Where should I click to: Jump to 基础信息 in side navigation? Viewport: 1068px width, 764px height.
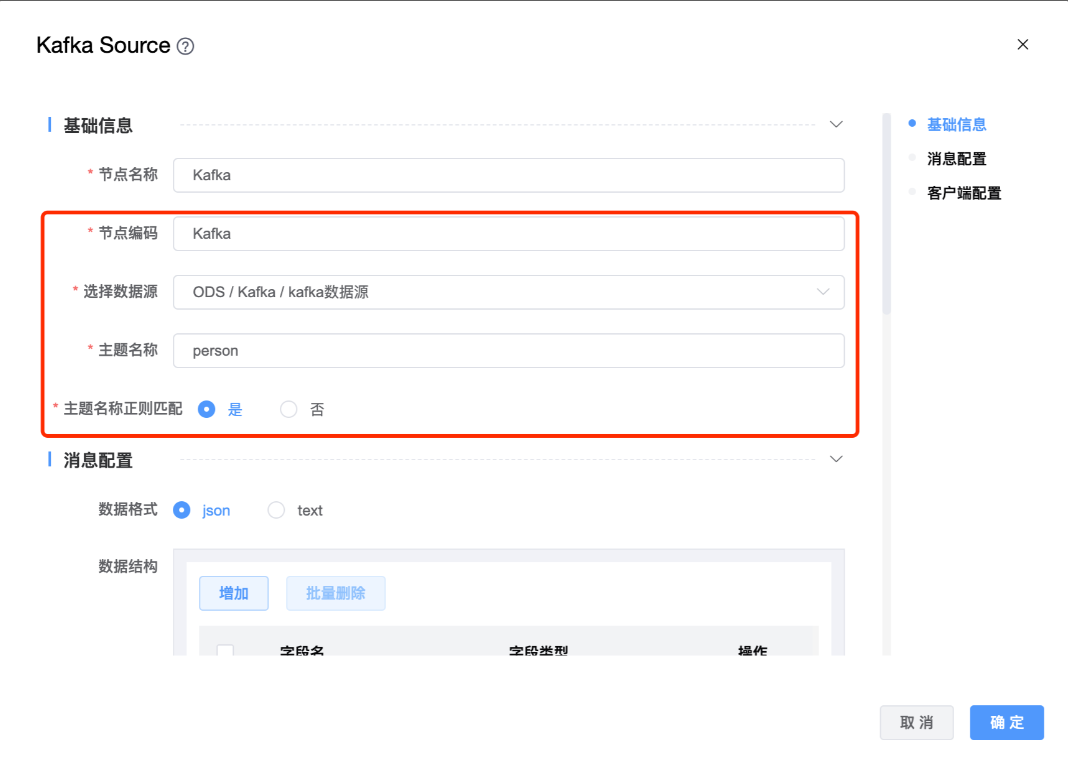(x=956, y=125)
